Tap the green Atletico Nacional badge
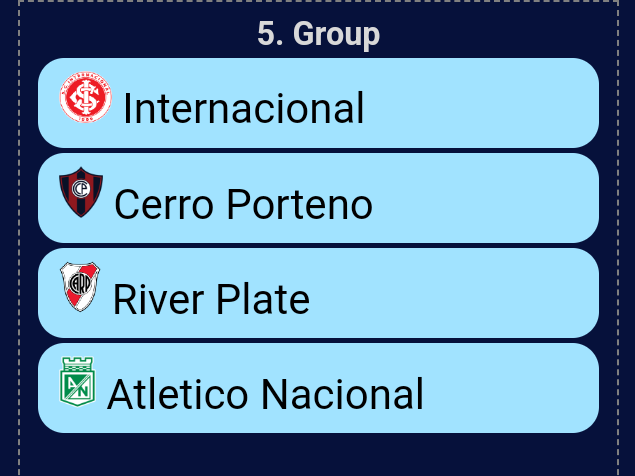 (x=77, y=382)
